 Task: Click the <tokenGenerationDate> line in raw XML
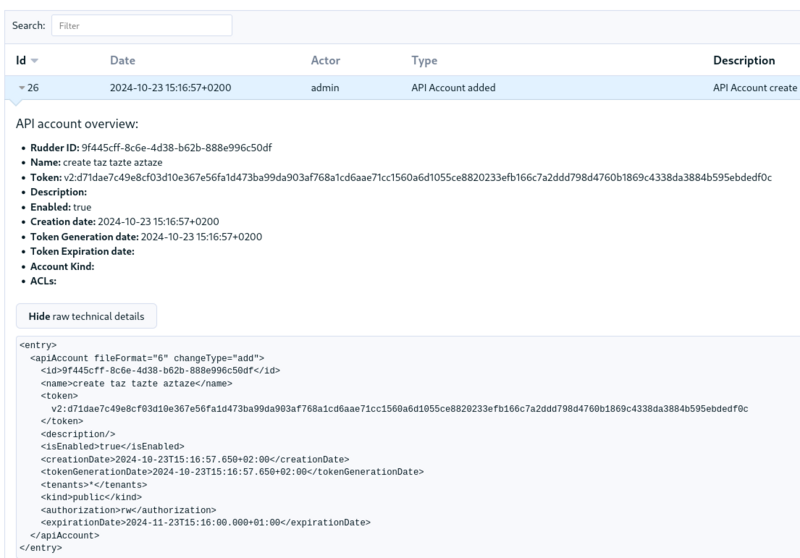[232, 472]
